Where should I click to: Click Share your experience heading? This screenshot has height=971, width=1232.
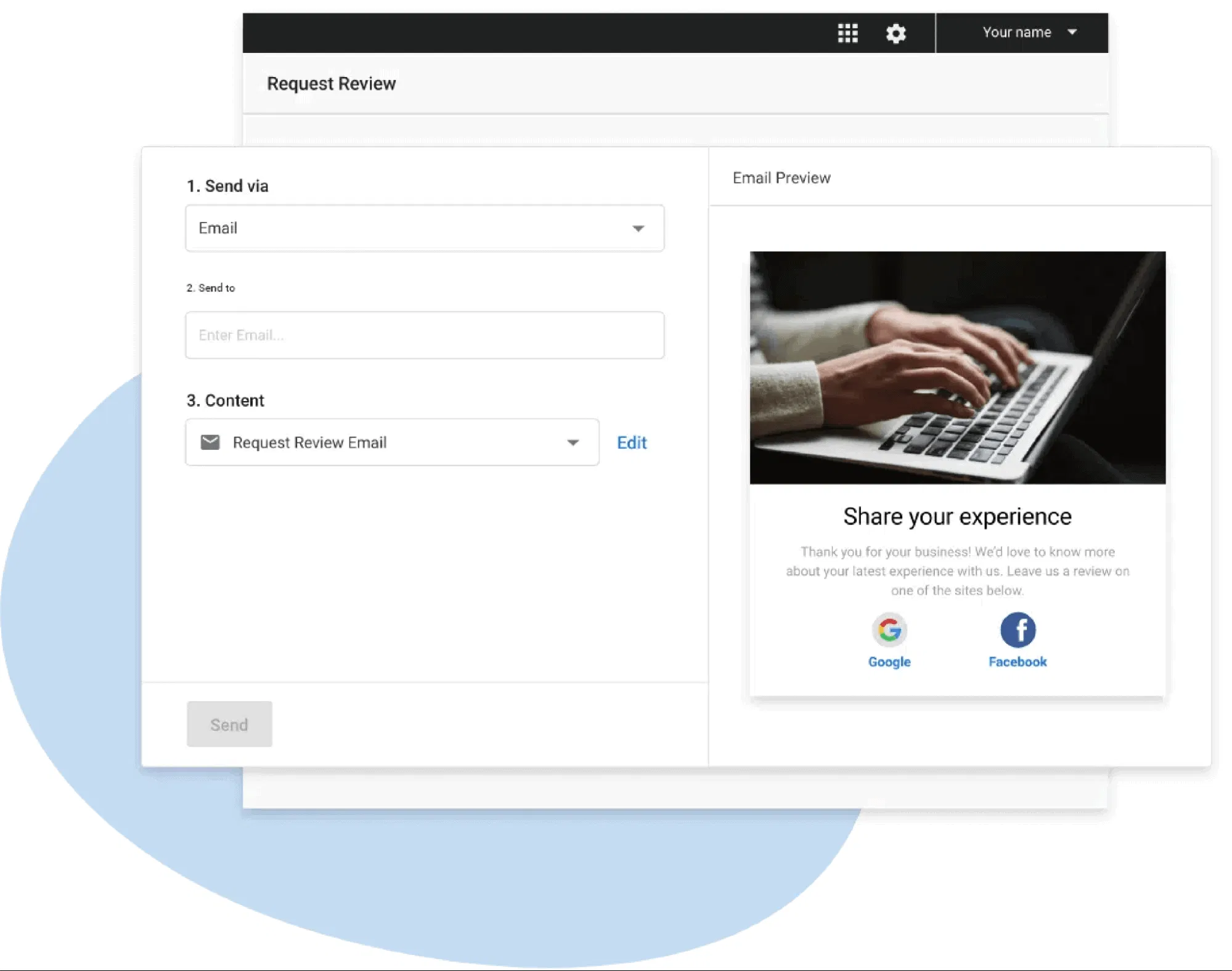click(x=957, y=516)
